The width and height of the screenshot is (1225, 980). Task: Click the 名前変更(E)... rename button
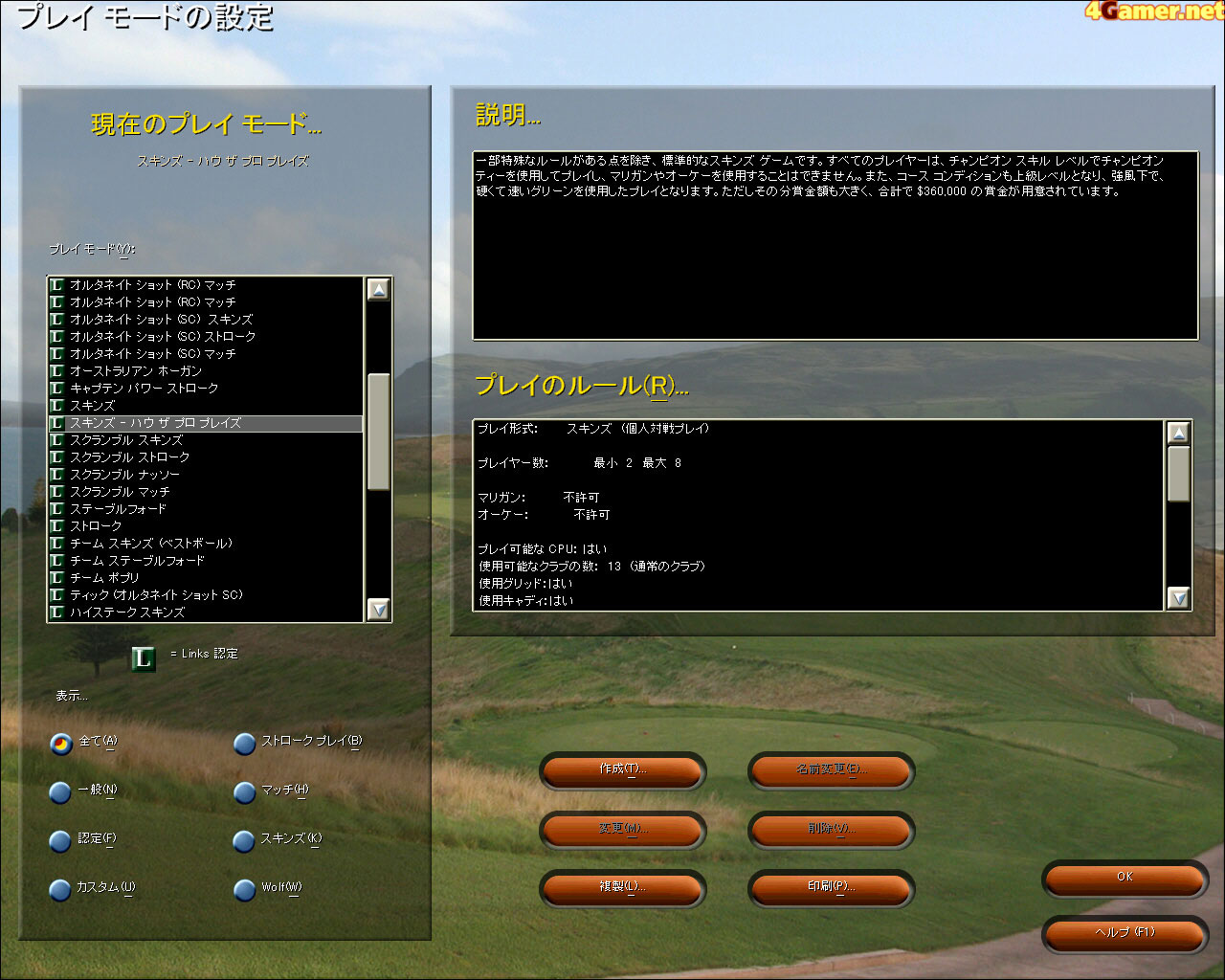(832, 770)
